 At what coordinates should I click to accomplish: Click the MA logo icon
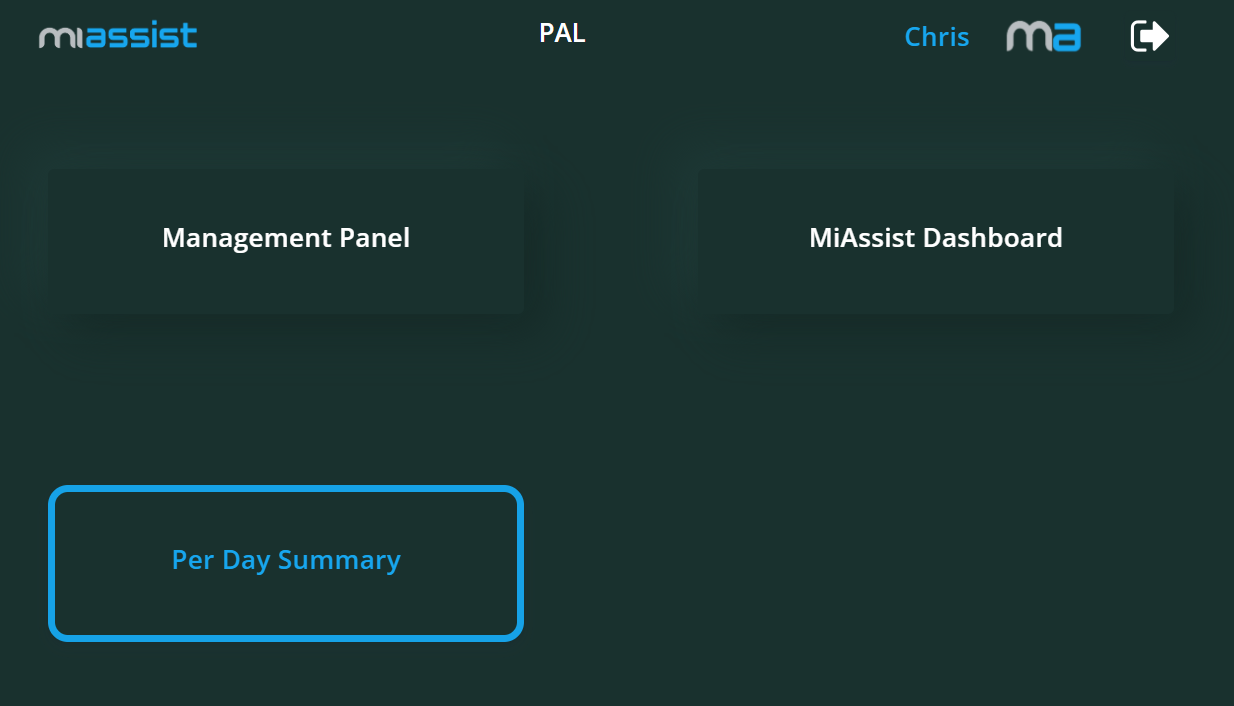click(1043, 37)
